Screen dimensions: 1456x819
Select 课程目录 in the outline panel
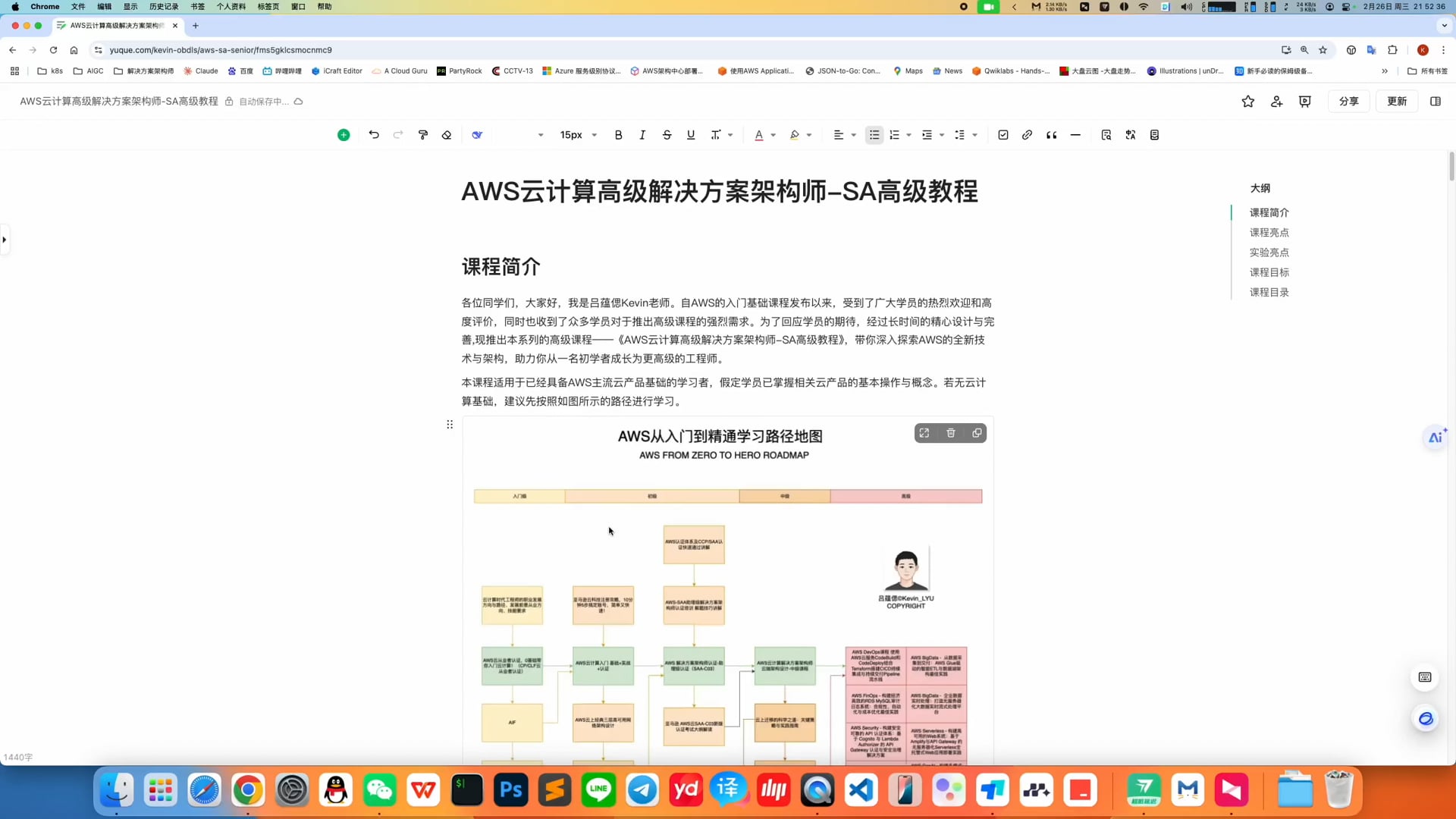point(1269,292)
